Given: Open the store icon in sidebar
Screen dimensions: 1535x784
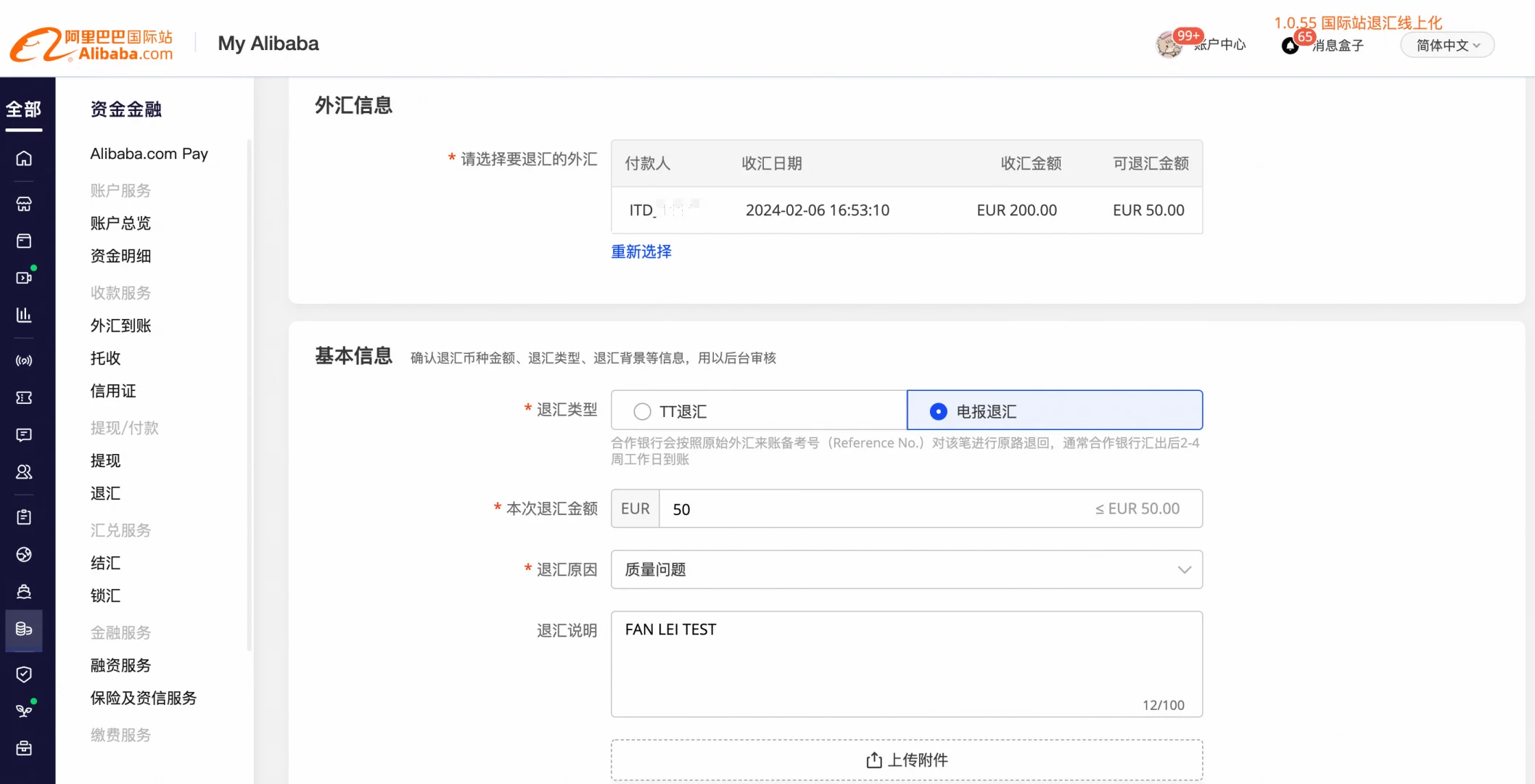Looking at the screenshot, I should pos(24,204).
